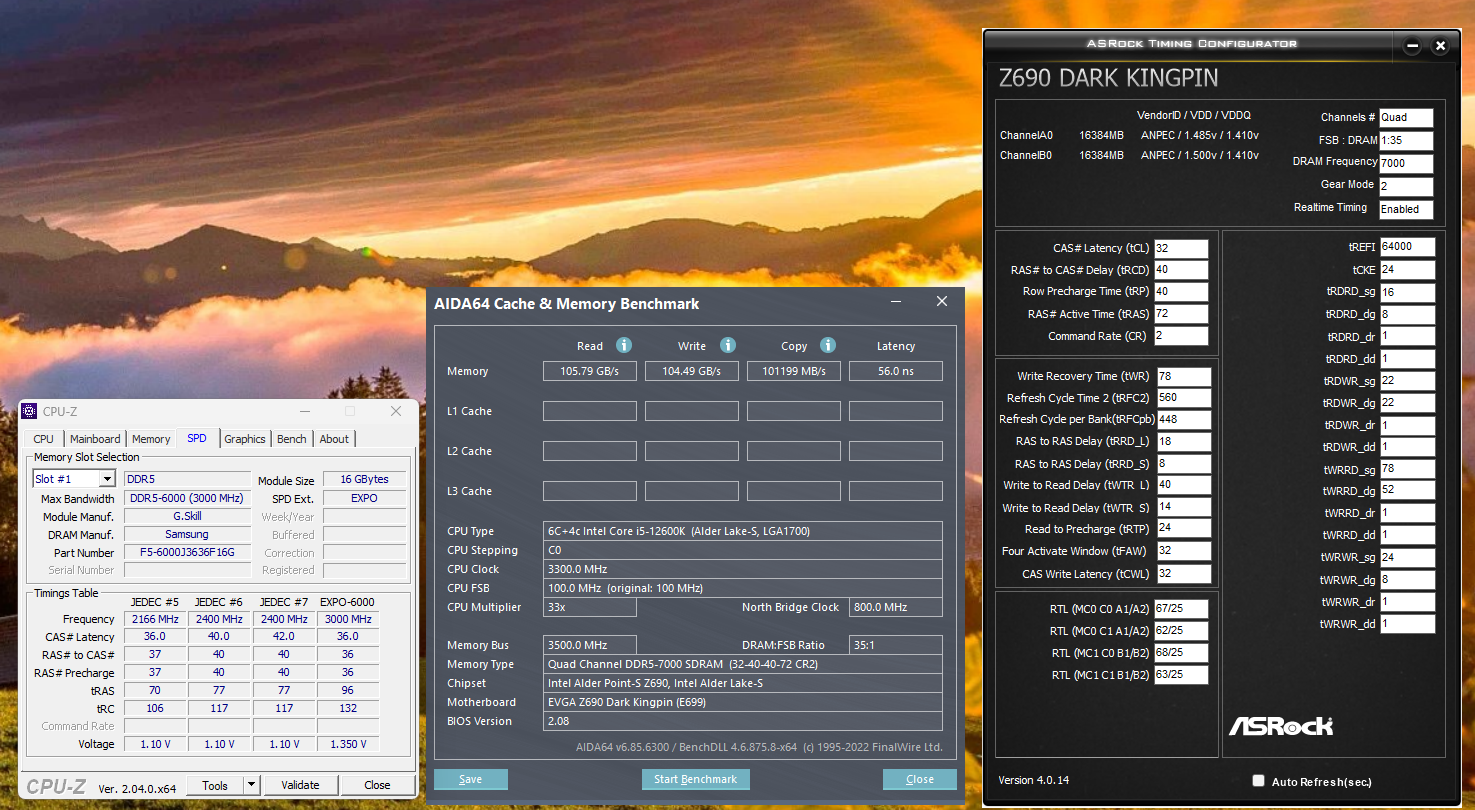Click the Channels # field showing Quad
This screenshot has height=810, width=1475.
click(x=1406, y=118)
